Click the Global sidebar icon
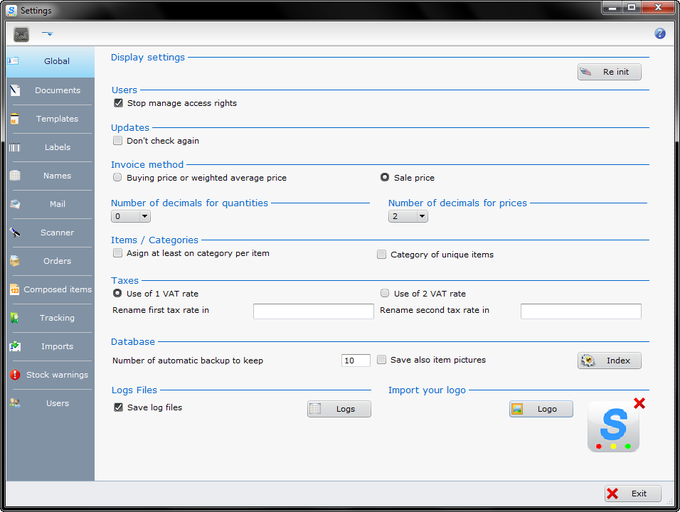This screenshot has width=680, height=512. coord(13,61)
